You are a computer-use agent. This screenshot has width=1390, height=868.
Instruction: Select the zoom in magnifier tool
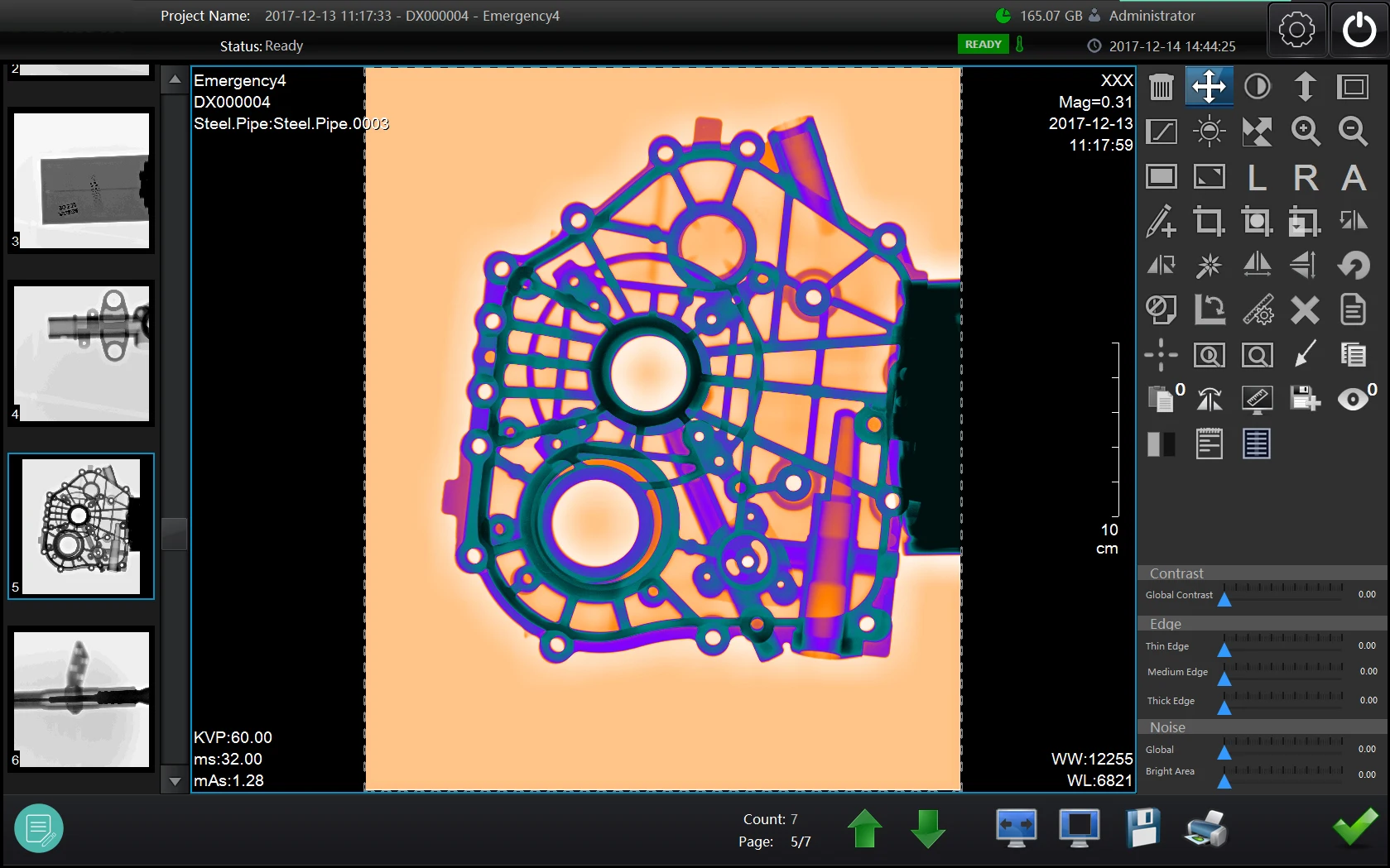[1305, 132]
